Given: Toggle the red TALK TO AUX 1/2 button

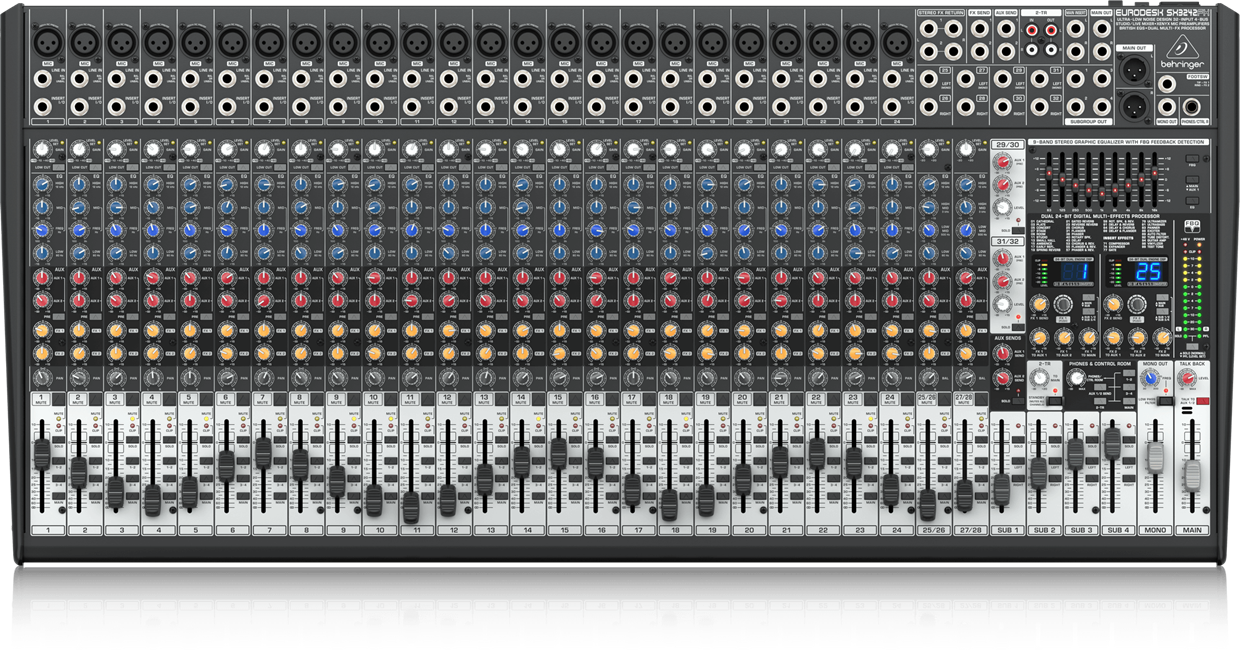Looking at the screenshot, I should tap(1202, 400).
